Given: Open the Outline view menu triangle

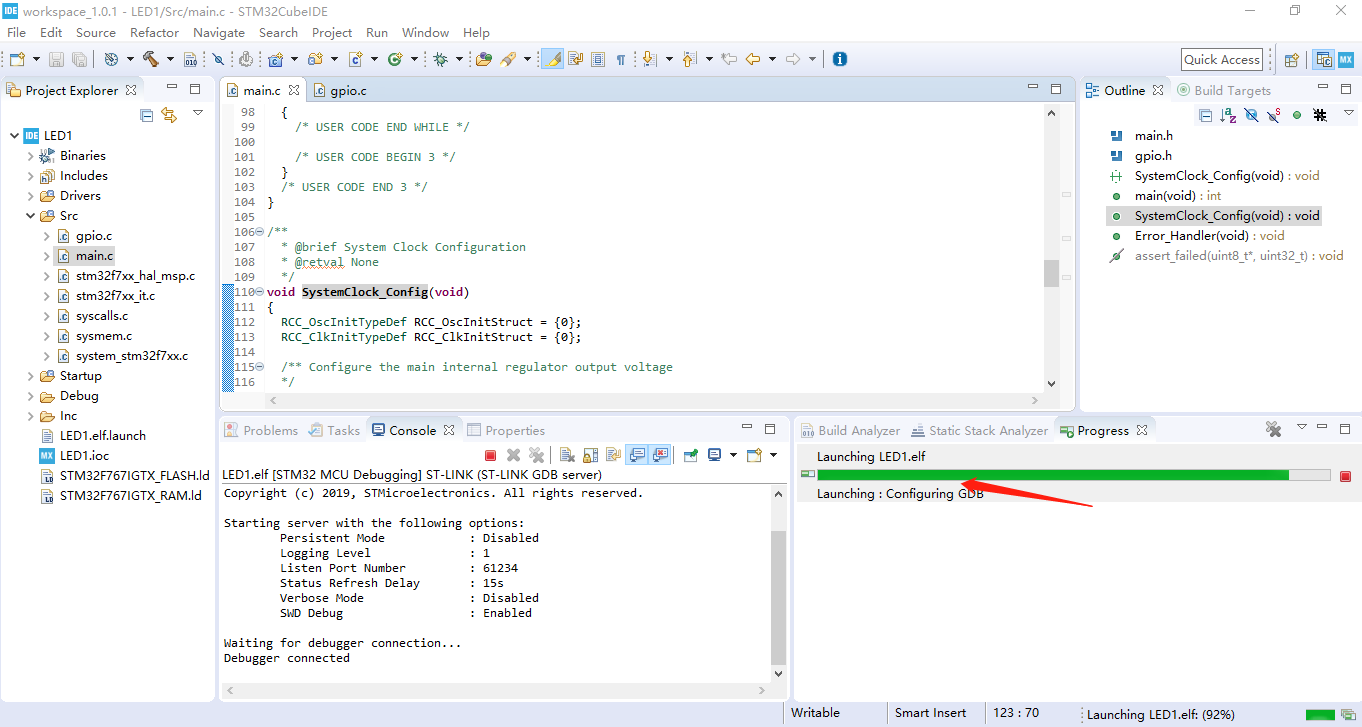Looking at the screenshot, I should click(1349, 113).
